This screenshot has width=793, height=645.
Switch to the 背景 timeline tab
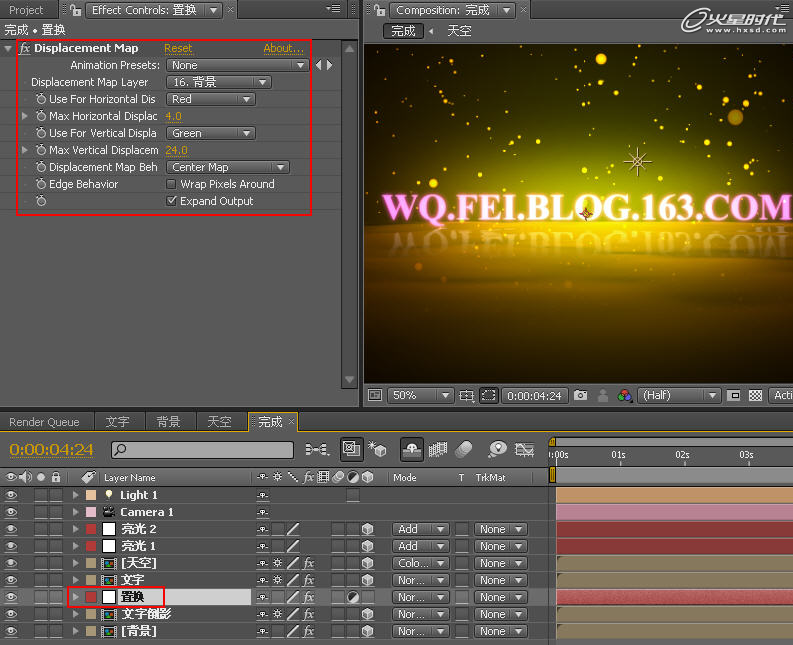[x=168, y=422]
